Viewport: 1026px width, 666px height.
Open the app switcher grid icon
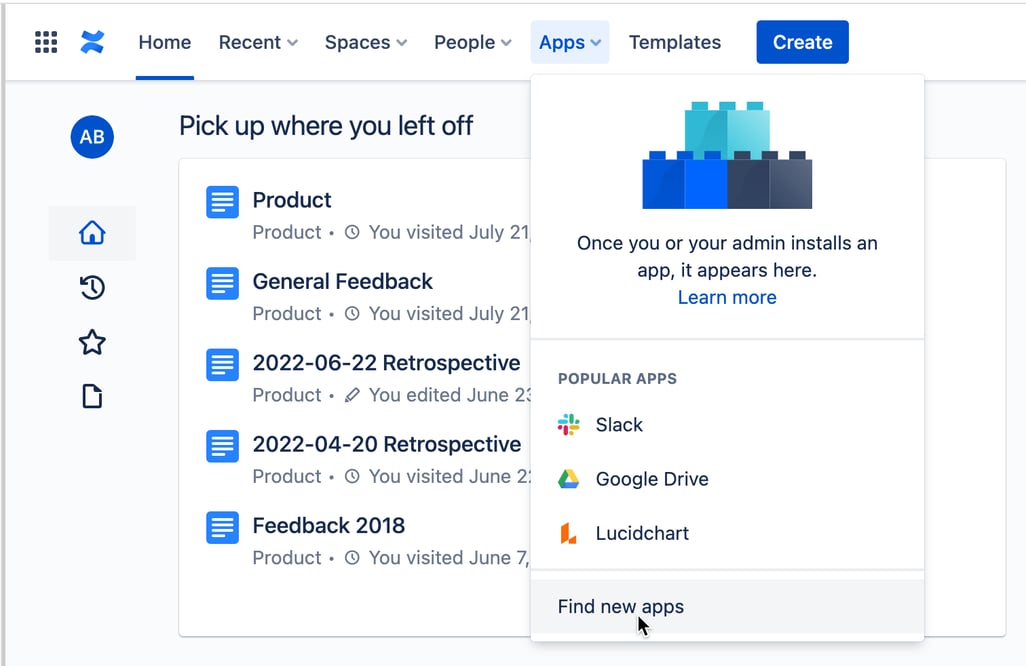coord(46,42)
